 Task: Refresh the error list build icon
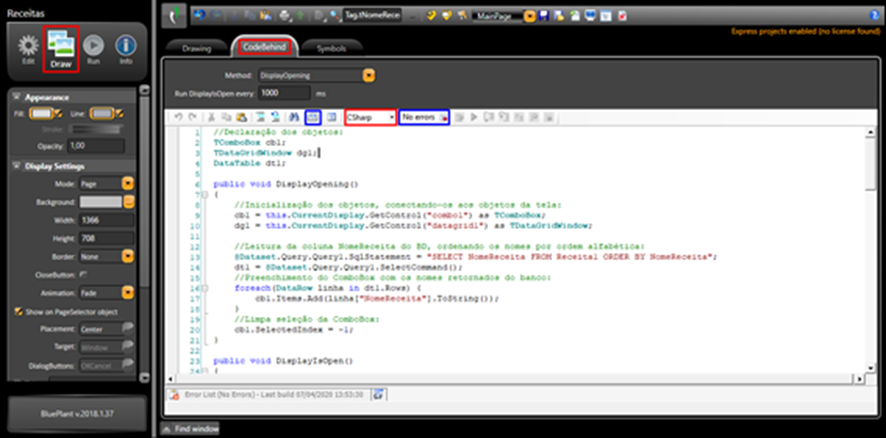point(379,394)
